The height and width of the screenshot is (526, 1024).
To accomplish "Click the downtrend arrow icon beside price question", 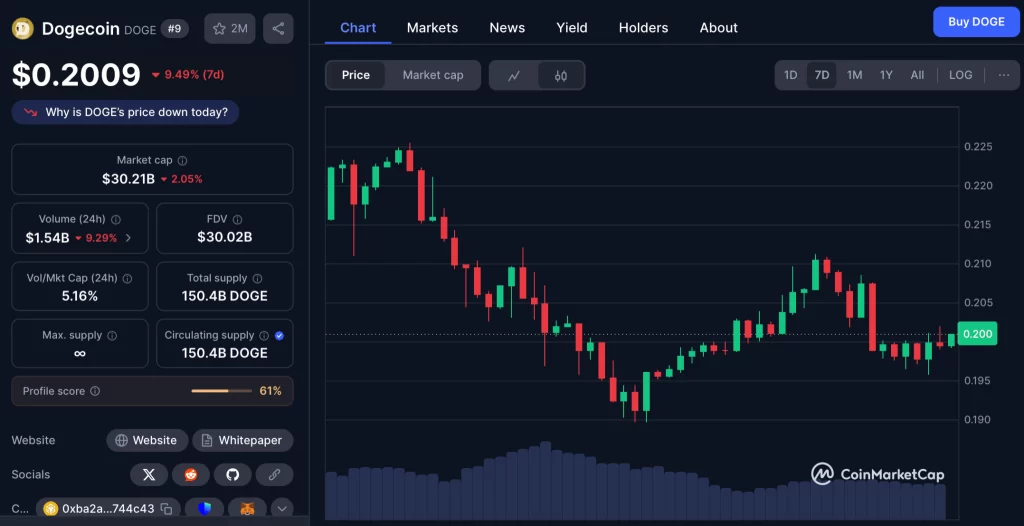I will [x=31, y=112].
